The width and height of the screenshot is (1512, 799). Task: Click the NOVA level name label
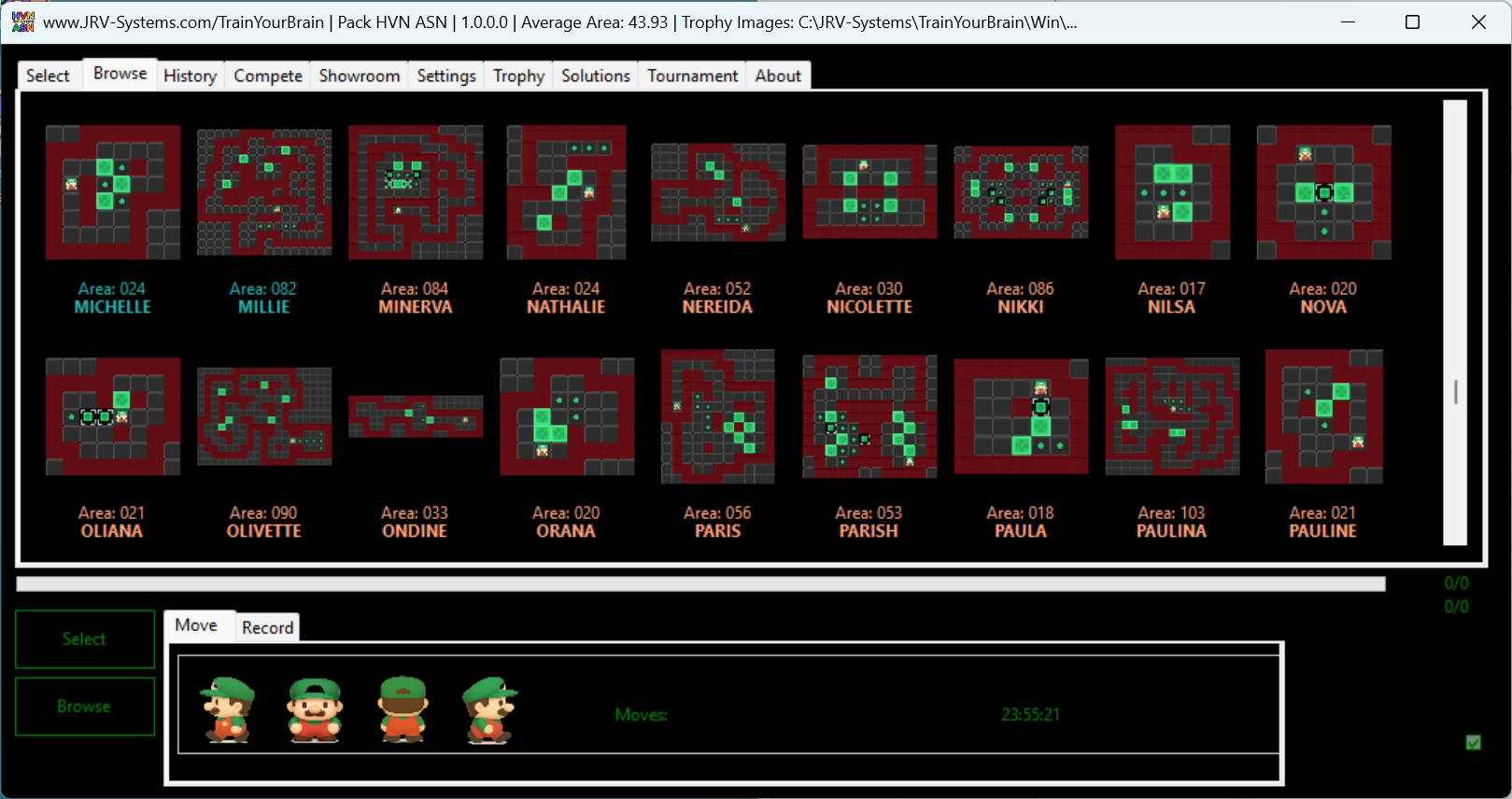point(1323,307)
